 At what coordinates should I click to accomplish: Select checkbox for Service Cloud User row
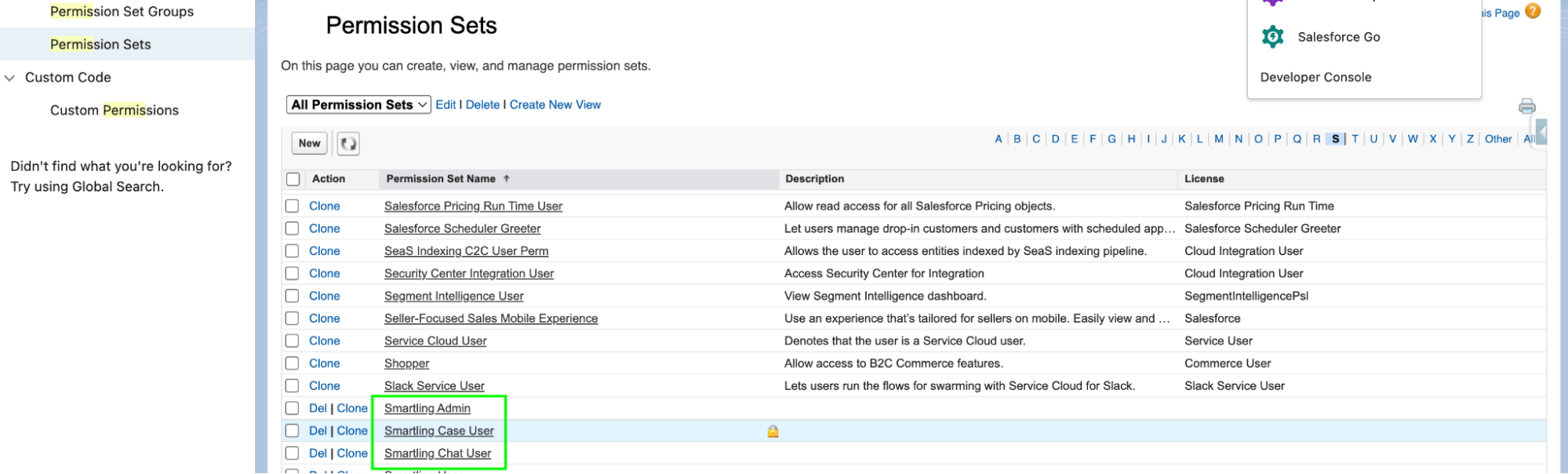(x=293, y=341)
